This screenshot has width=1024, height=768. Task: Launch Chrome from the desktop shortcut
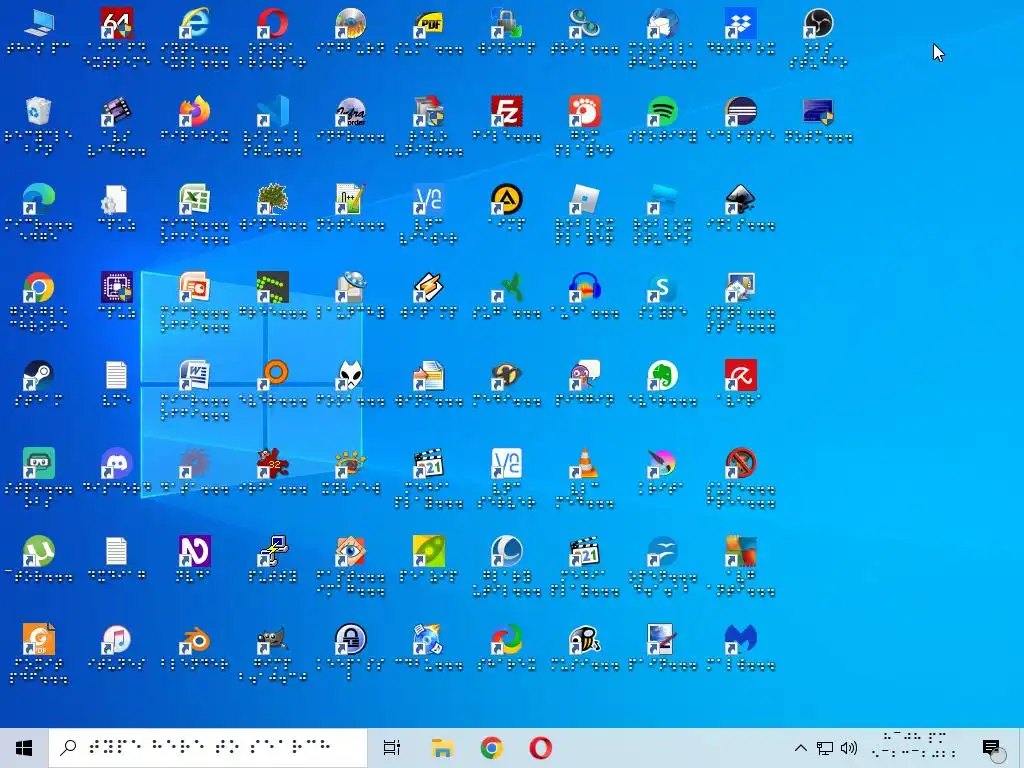(38, 287)
